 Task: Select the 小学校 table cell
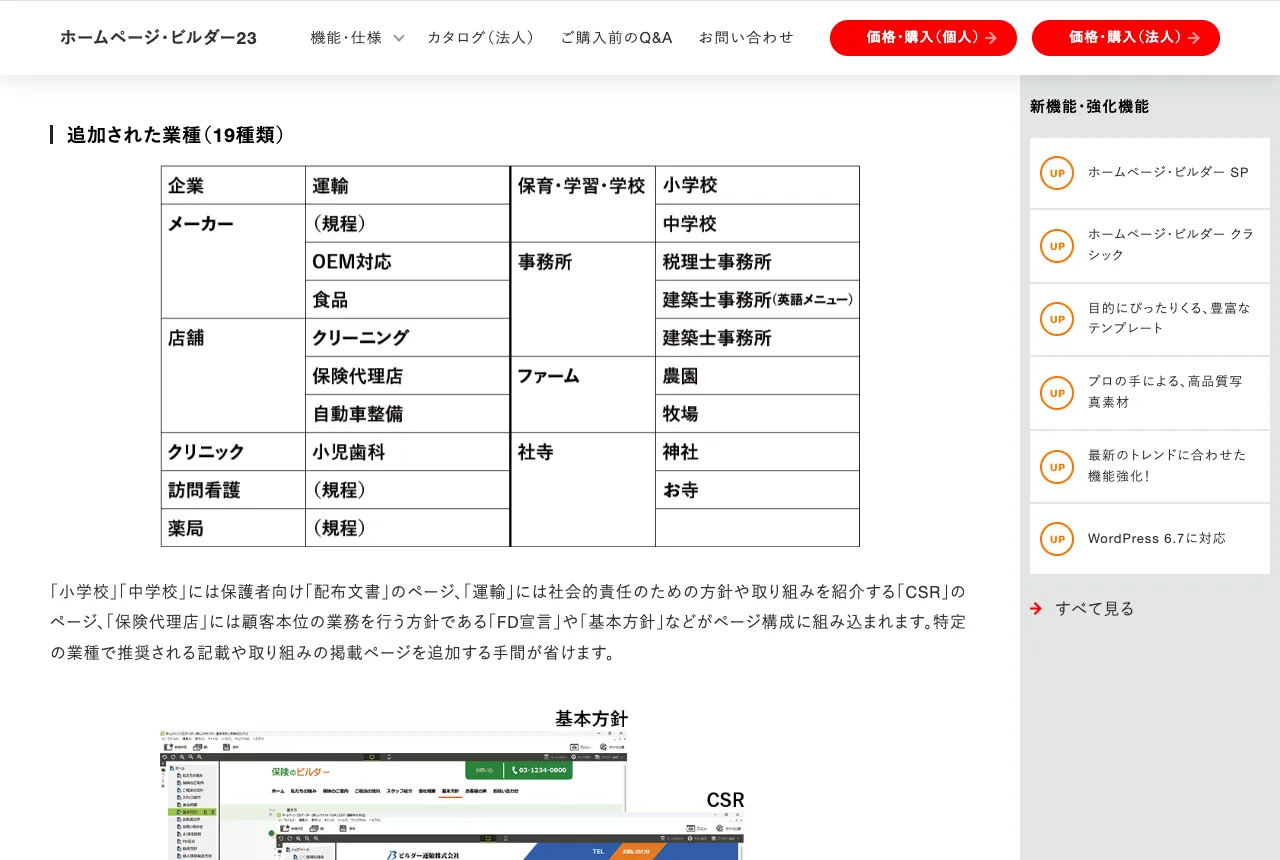[758, 186]
